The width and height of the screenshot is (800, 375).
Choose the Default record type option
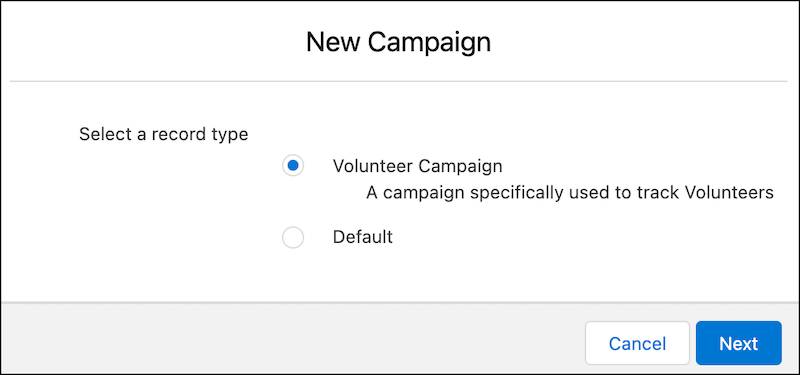click(x=293, y=238)
